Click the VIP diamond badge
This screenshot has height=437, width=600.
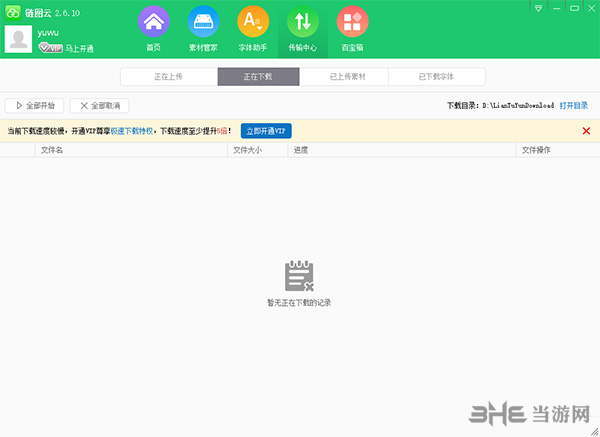(x=50, y=48)
